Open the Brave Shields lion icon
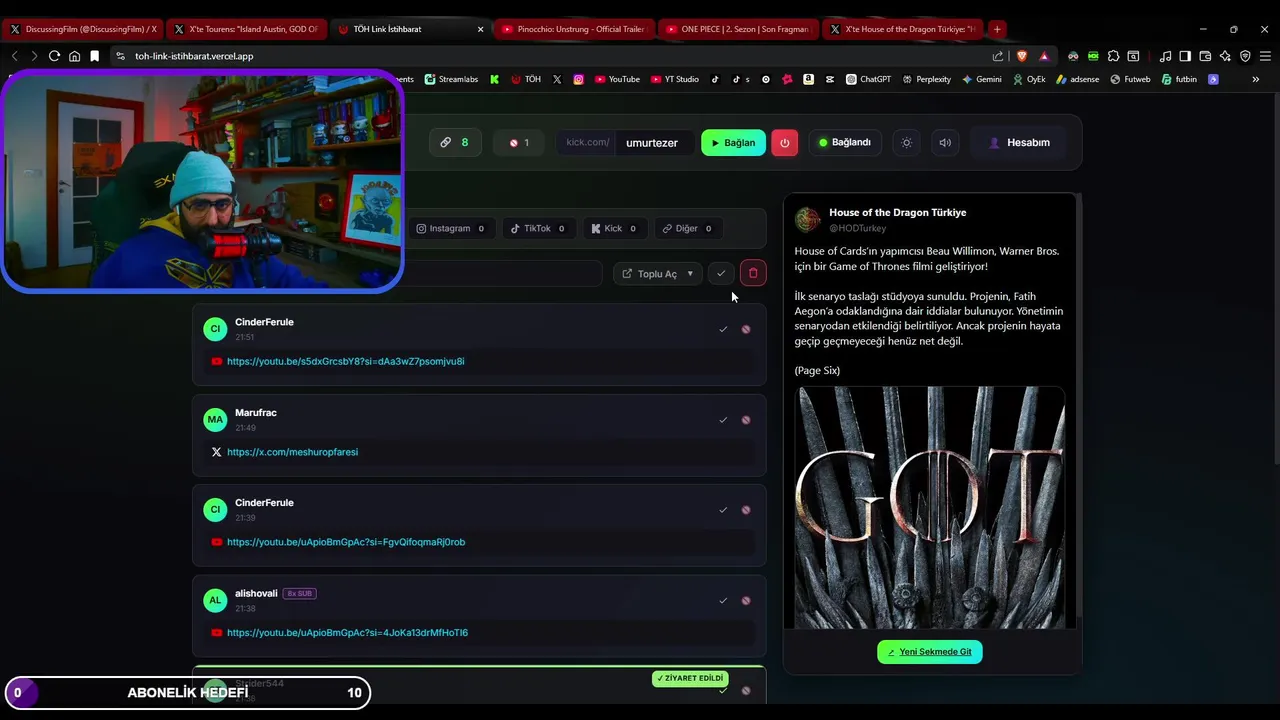1280x720 pixels. click(1021, 56)
